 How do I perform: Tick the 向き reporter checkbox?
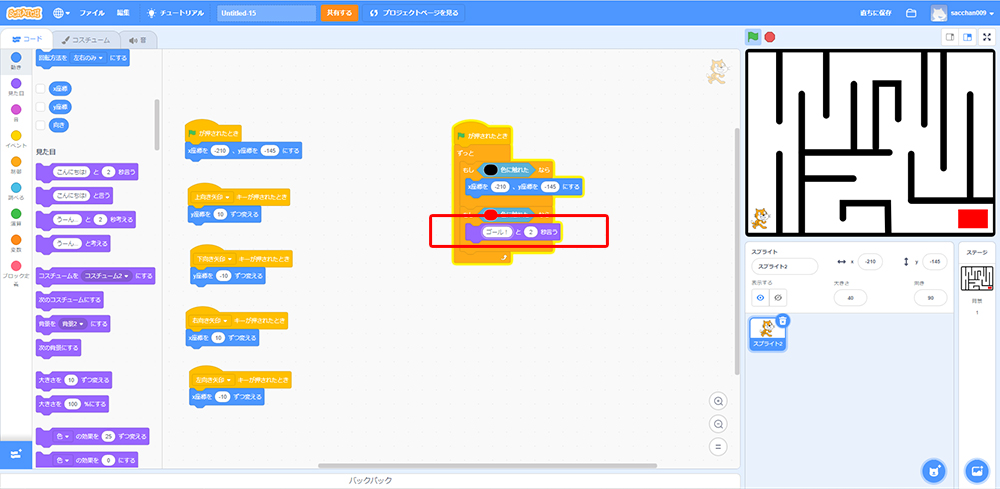click(40, 125)
